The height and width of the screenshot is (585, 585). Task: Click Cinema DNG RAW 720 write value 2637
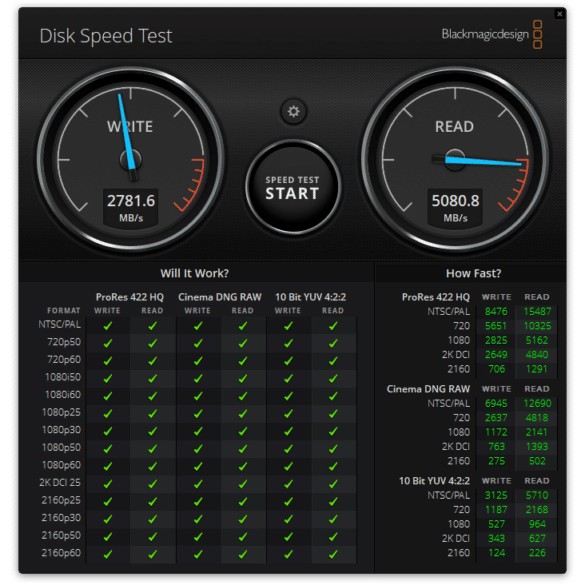496,417
